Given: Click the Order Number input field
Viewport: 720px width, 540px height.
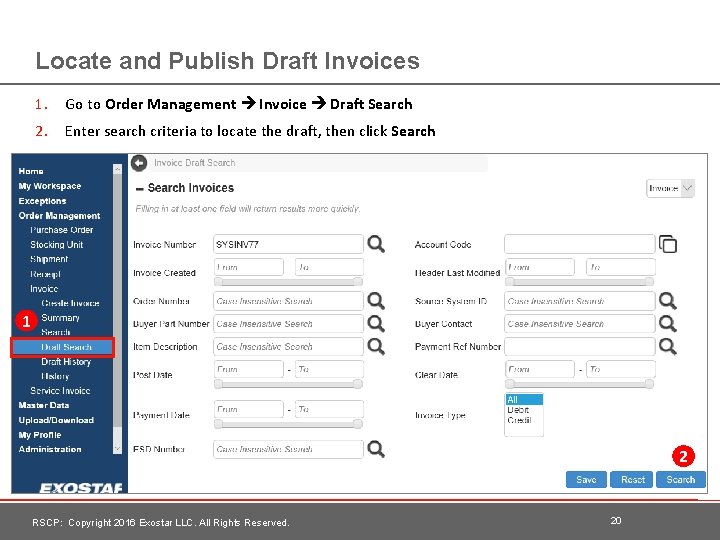Looking at the screenshot, I should point(288,301).
